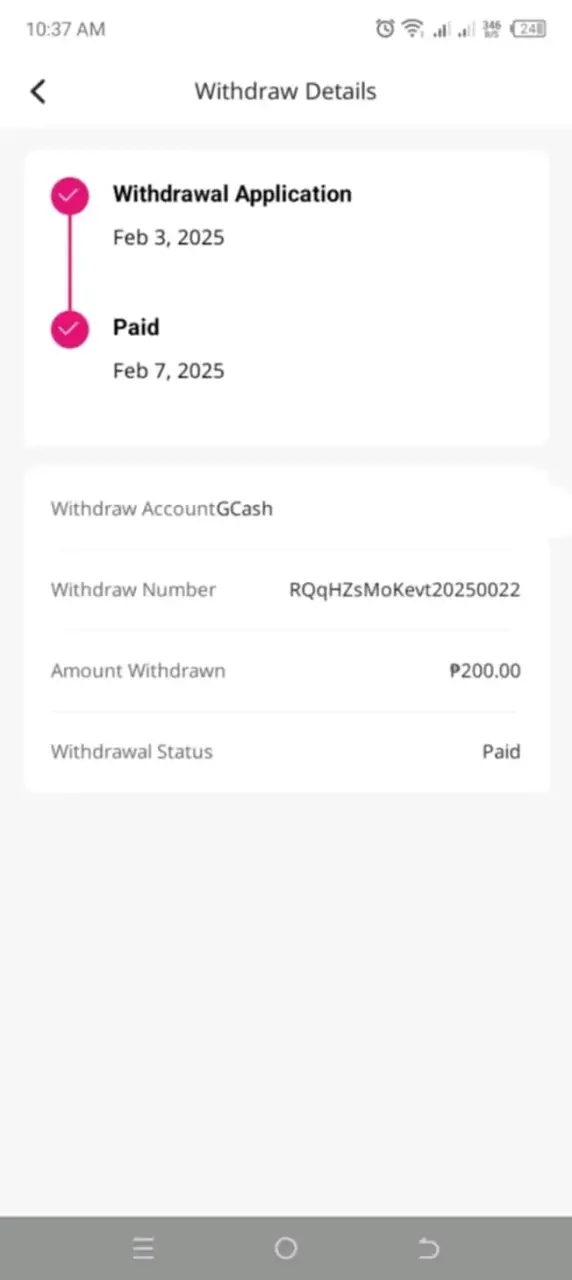
Task: Tap the Paid step checkmark circle
Action: [x=70, y=330]
